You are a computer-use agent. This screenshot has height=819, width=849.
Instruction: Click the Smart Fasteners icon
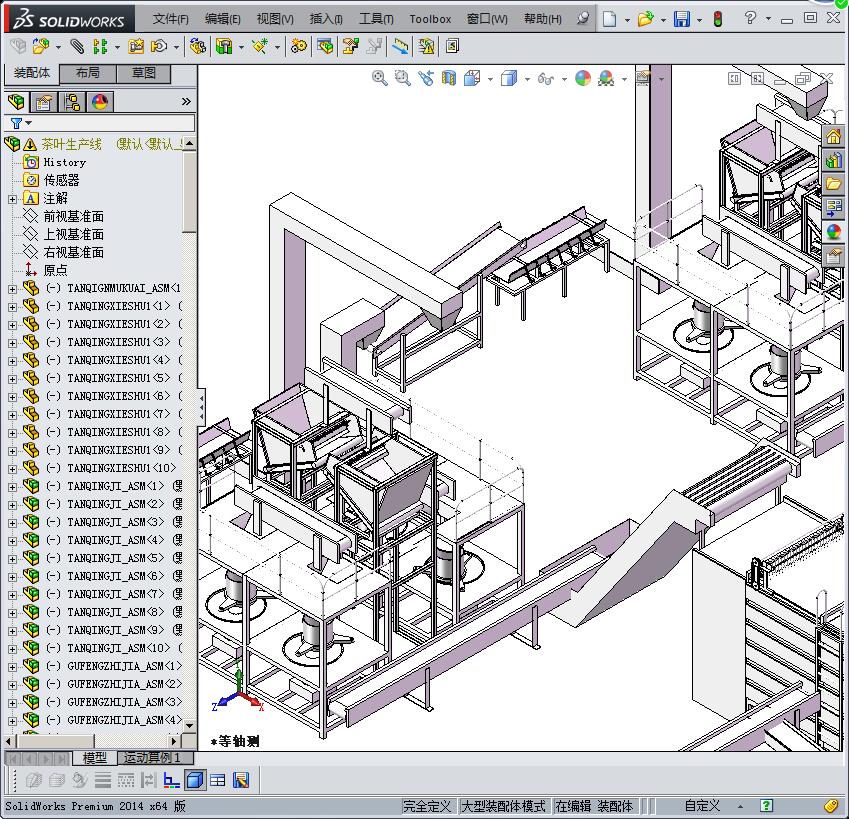coord(135,47)
